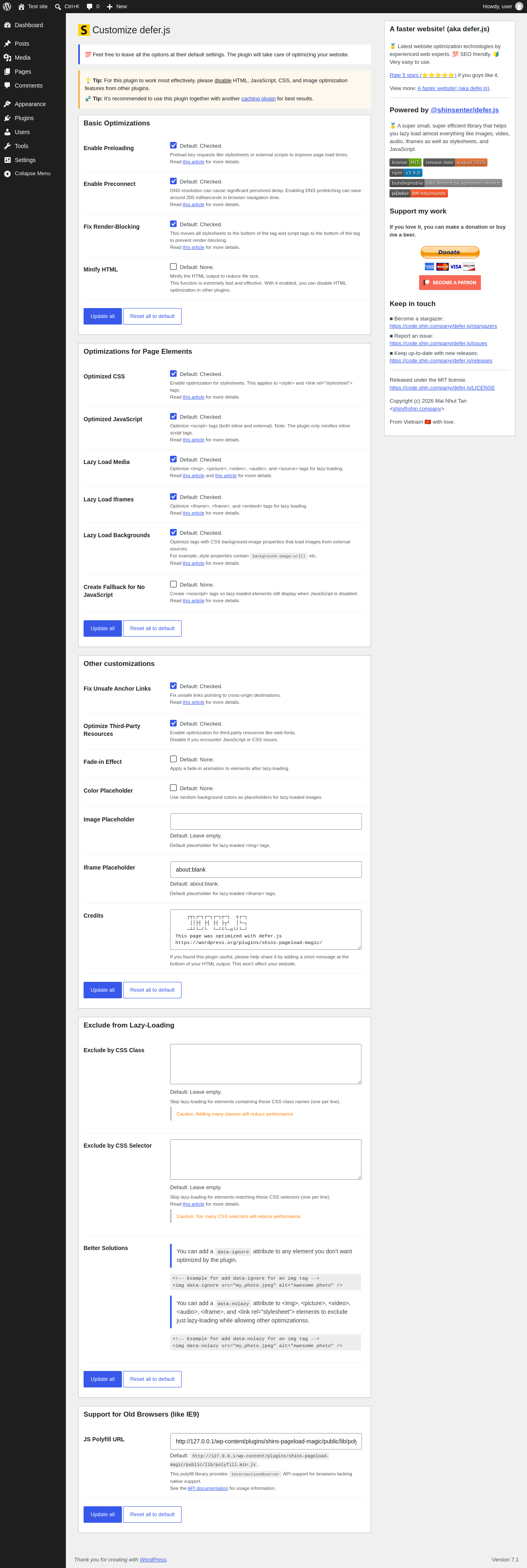Toggle the Fix Unsafe Anchor Links checkbox
This screenshot has width=527, height=1568.
click(174, 686)
